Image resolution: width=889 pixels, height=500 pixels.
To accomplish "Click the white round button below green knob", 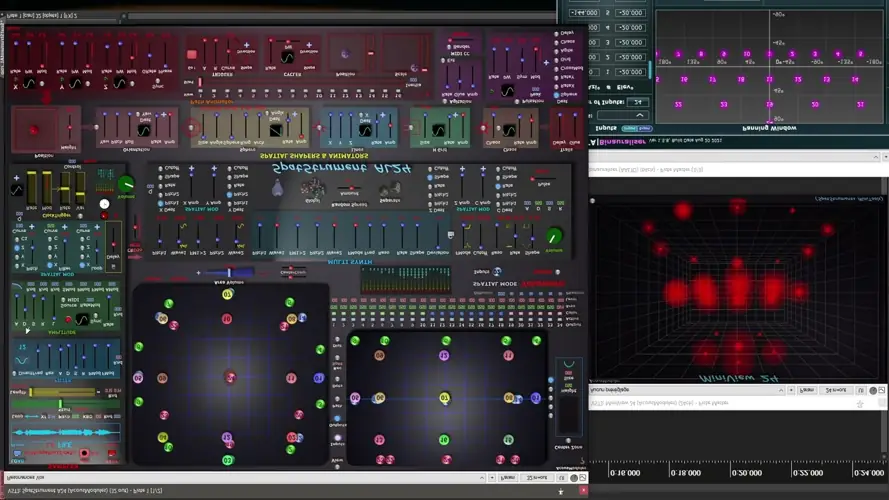I will pyautogui.click(x=104, y=204).
